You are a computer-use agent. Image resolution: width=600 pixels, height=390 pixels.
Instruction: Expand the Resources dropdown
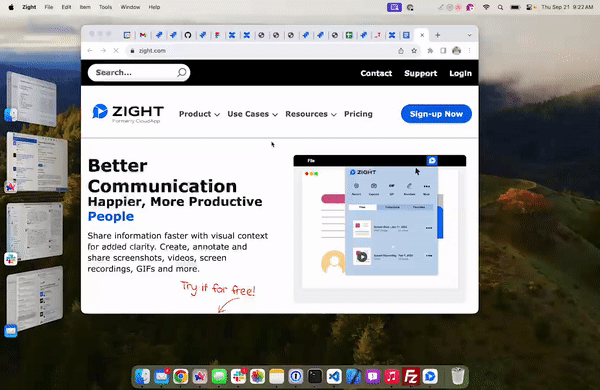point(311,114)
